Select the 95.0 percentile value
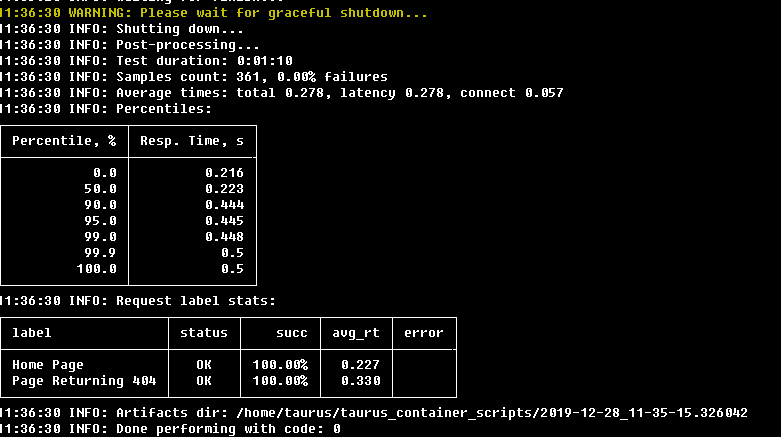 [101, 221]
